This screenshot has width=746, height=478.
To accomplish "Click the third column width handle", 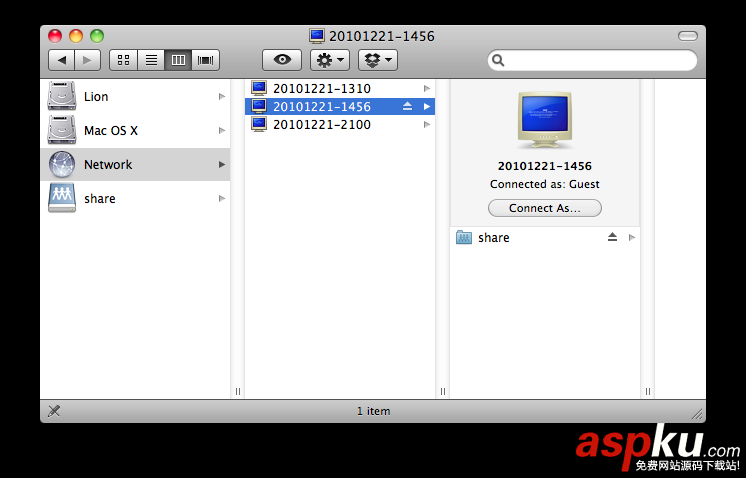I will click(x=648, y=391).
